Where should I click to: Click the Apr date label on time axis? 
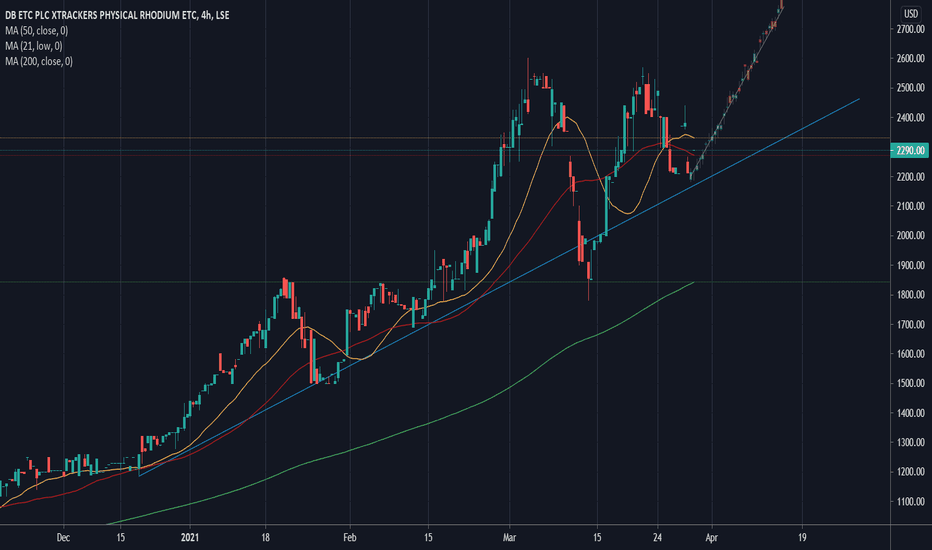[x=711, y=538]
